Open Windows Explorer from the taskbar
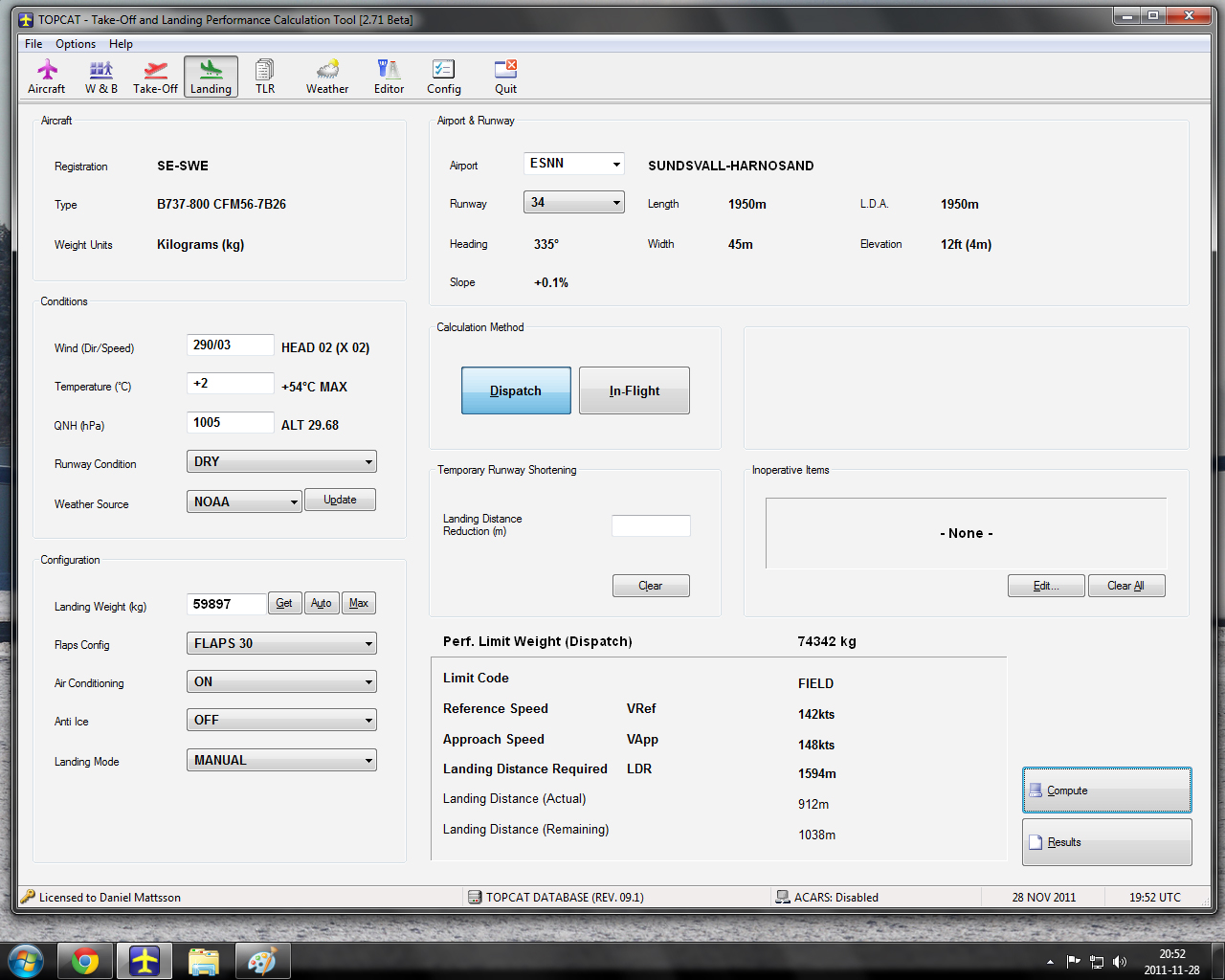Image resolution: width=1225 pixels, height=980 pixels. [204, 961]
